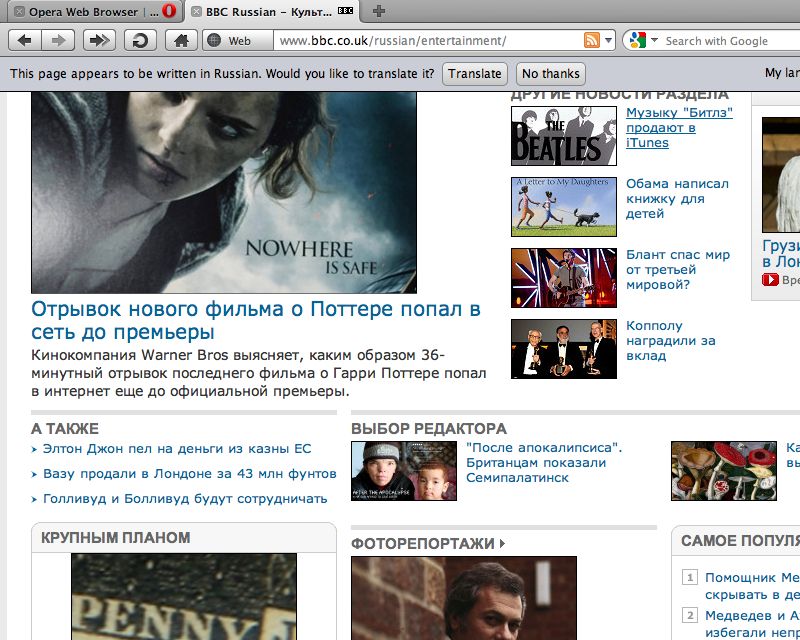Open the Elton John article link

click(177, 449)
